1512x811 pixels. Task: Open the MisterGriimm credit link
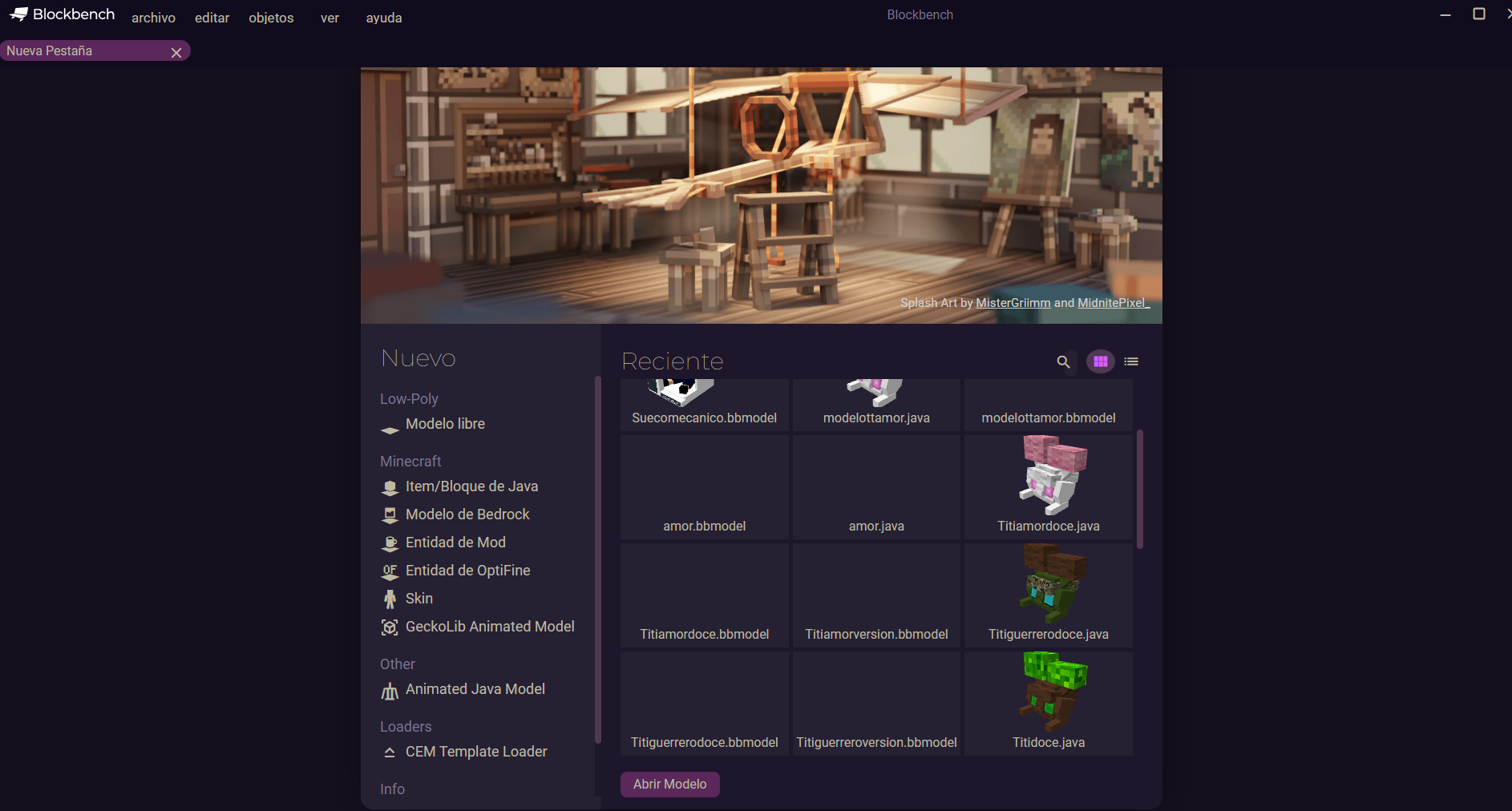(1013, 303)
